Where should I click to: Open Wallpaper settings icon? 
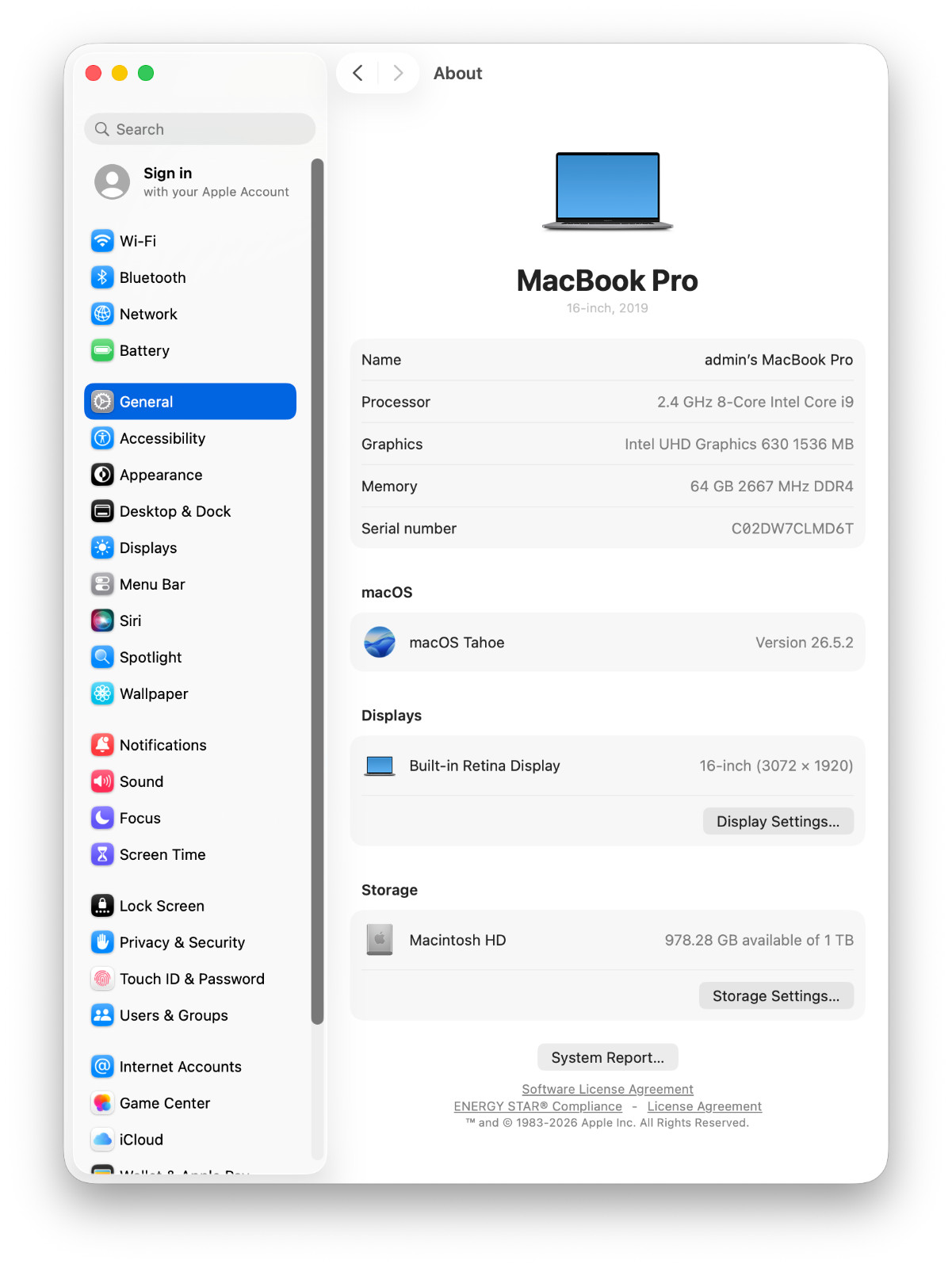click(x=102, y=693)
